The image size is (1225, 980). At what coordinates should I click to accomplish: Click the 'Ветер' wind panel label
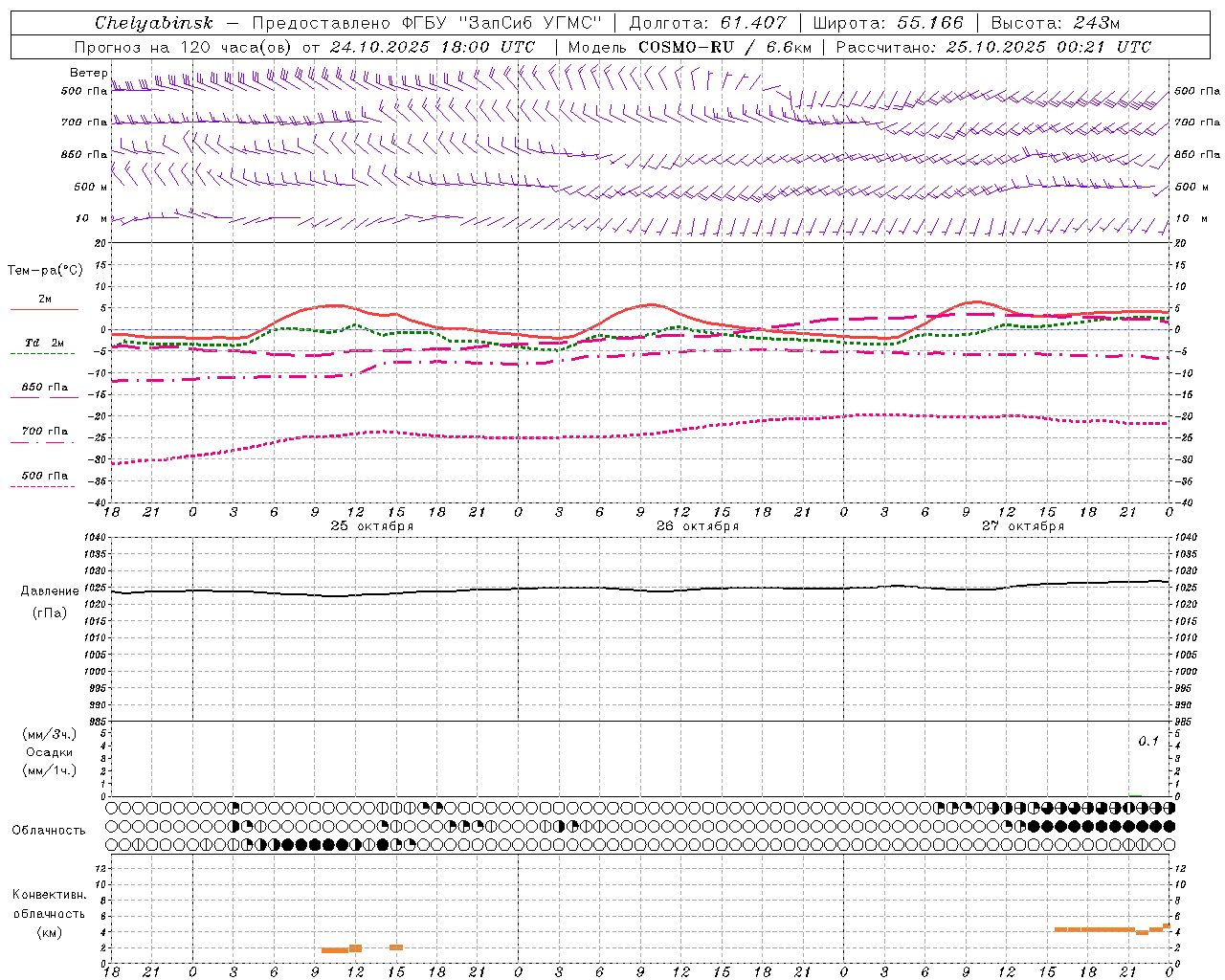(x=88, y=73)
